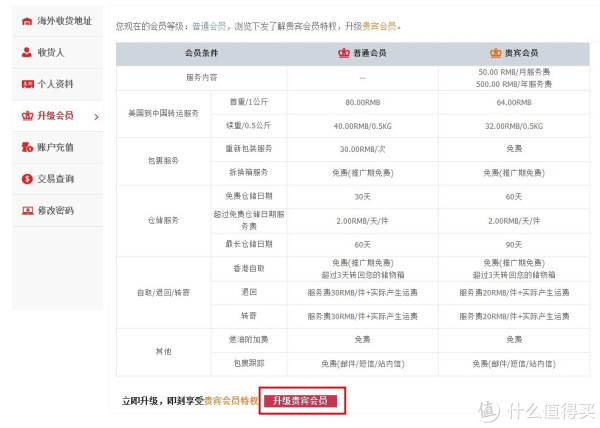Click the gold crown icon in 贵宾会员 header

(496, 53)
